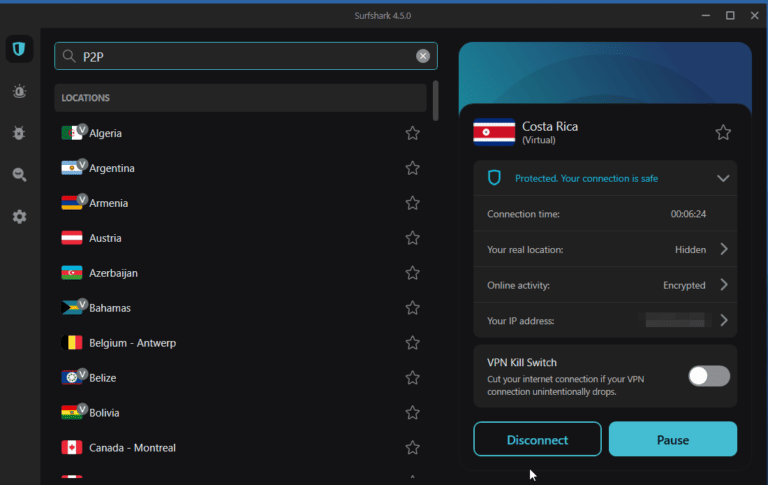Click the Disconnect button
Screen dimensions: 768x485
537,440
